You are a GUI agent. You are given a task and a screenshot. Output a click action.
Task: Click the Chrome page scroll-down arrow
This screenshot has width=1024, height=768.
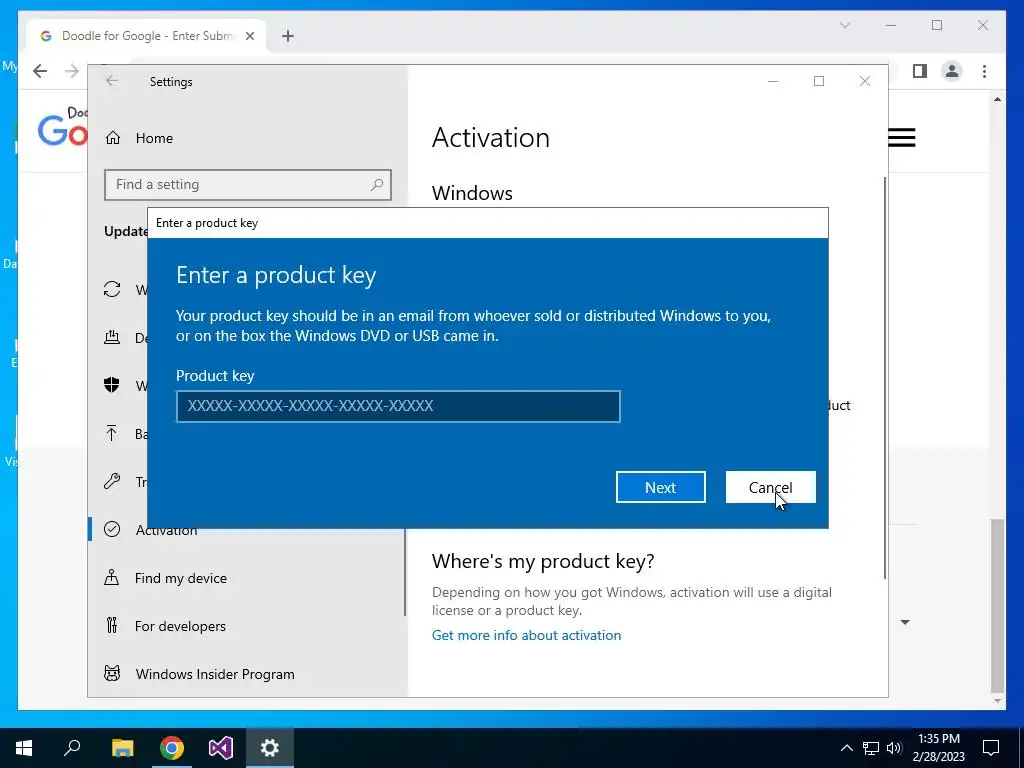[997, 701]
